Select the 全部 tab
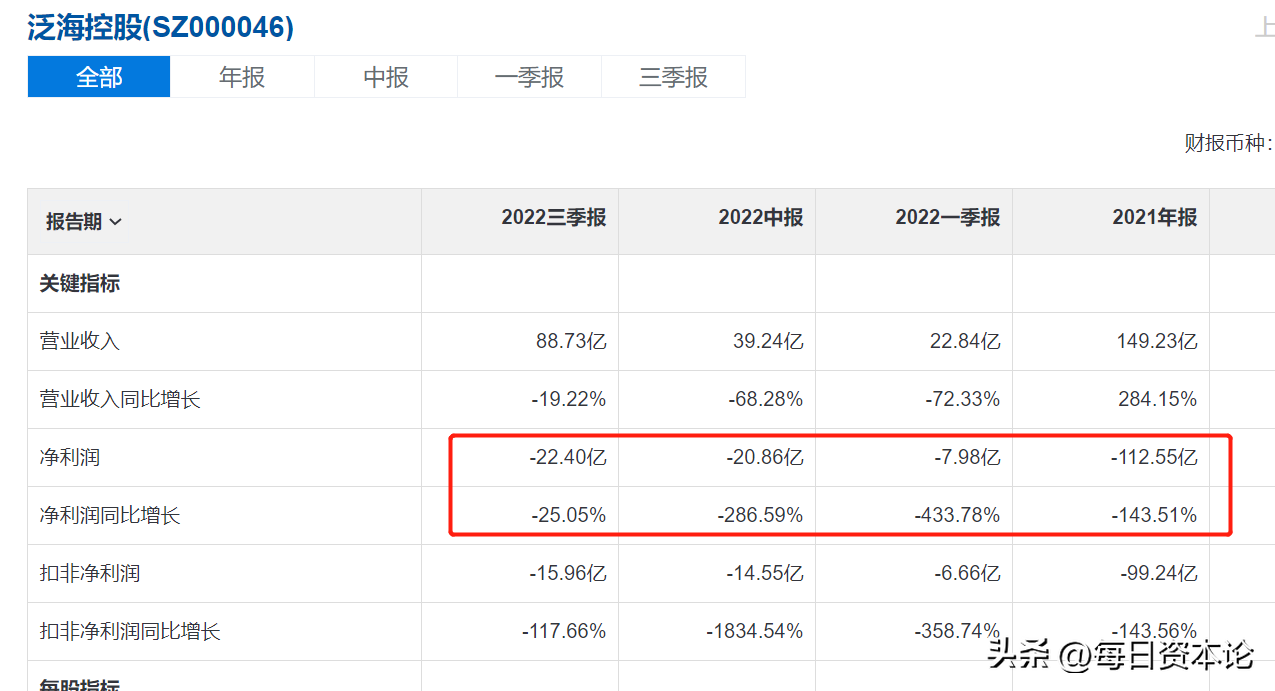Image resolution: width=1275 pixels, height=691 pixels. click(99, 77)
